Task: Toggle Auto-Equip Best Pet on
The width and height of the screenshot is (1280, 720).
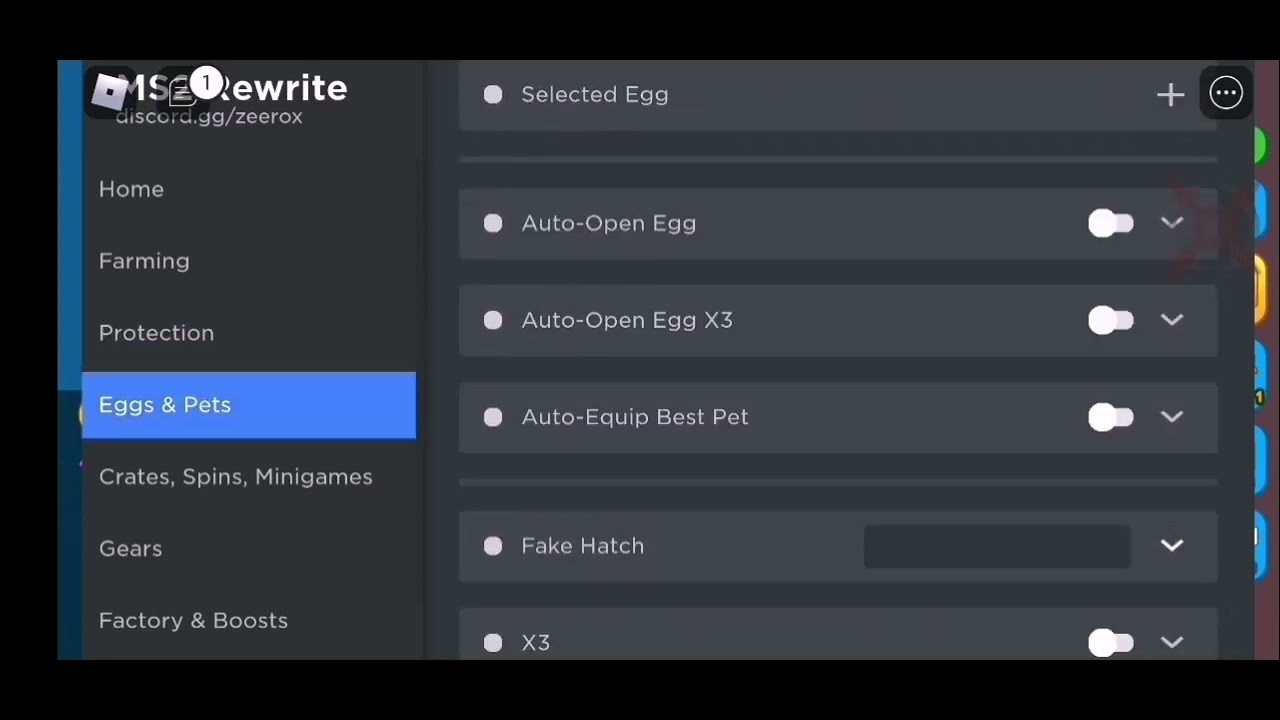Action: pos(1110,417)
